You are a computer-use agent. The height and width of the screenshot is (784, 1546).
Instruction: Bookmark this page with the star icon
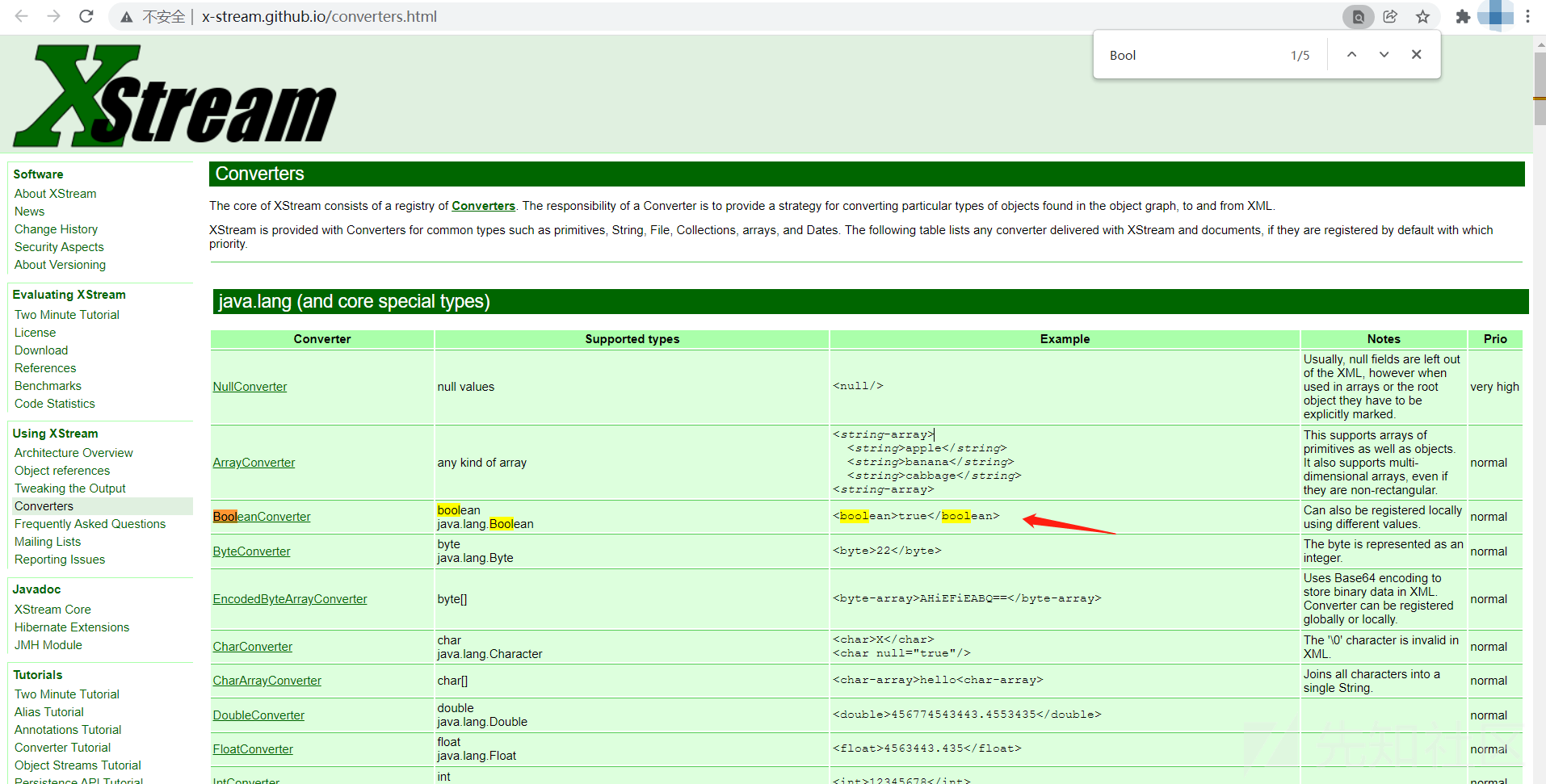point(1422,16)
